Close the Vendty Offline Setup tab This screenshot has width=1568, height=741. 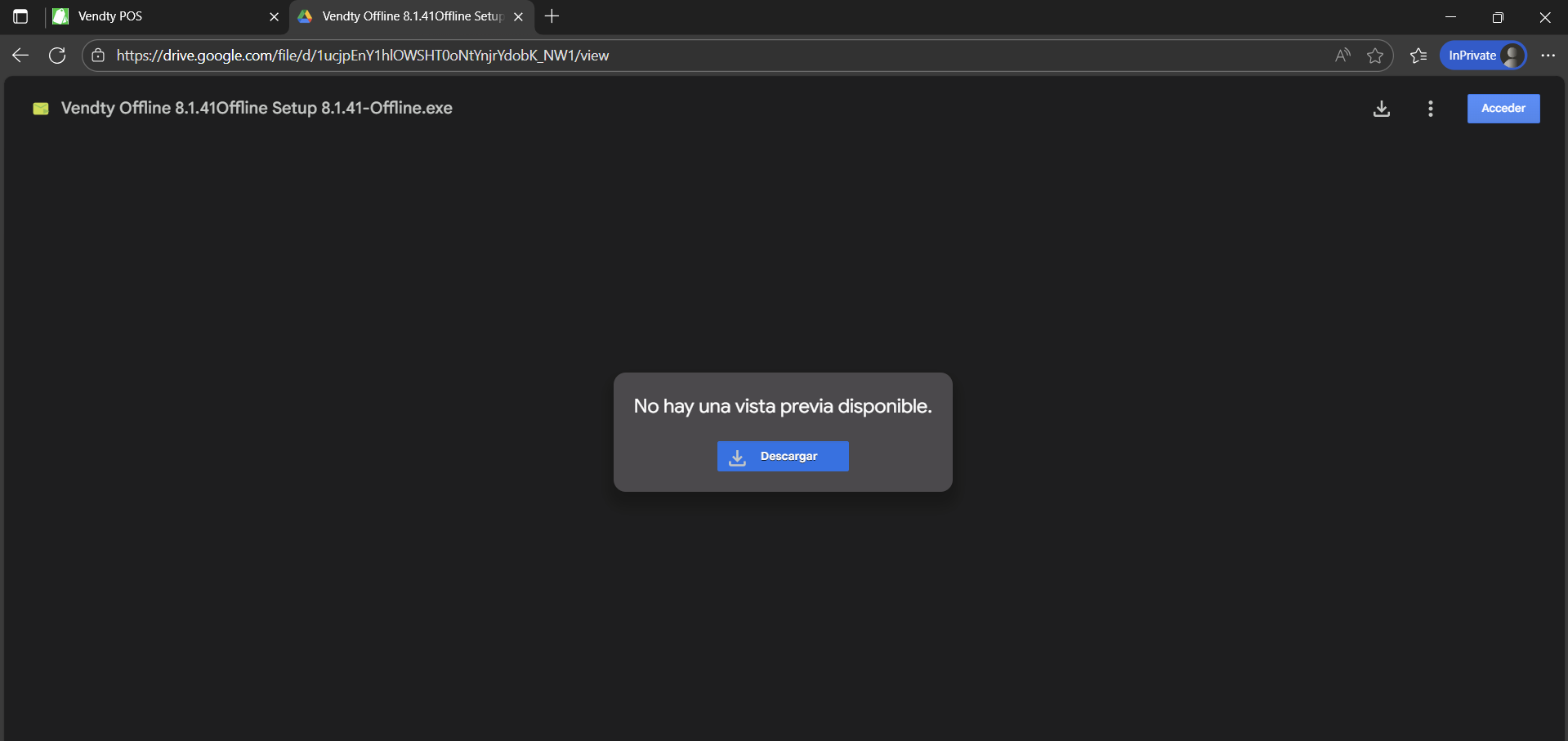pyautogui.click(x=518, y=16)
